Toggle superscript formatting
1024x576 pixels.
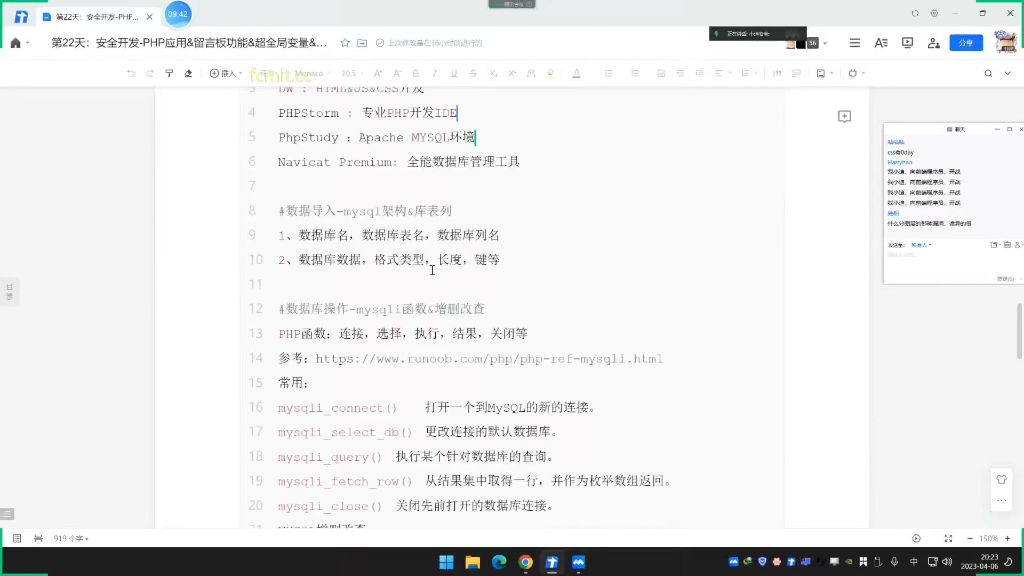pos(512,73)
